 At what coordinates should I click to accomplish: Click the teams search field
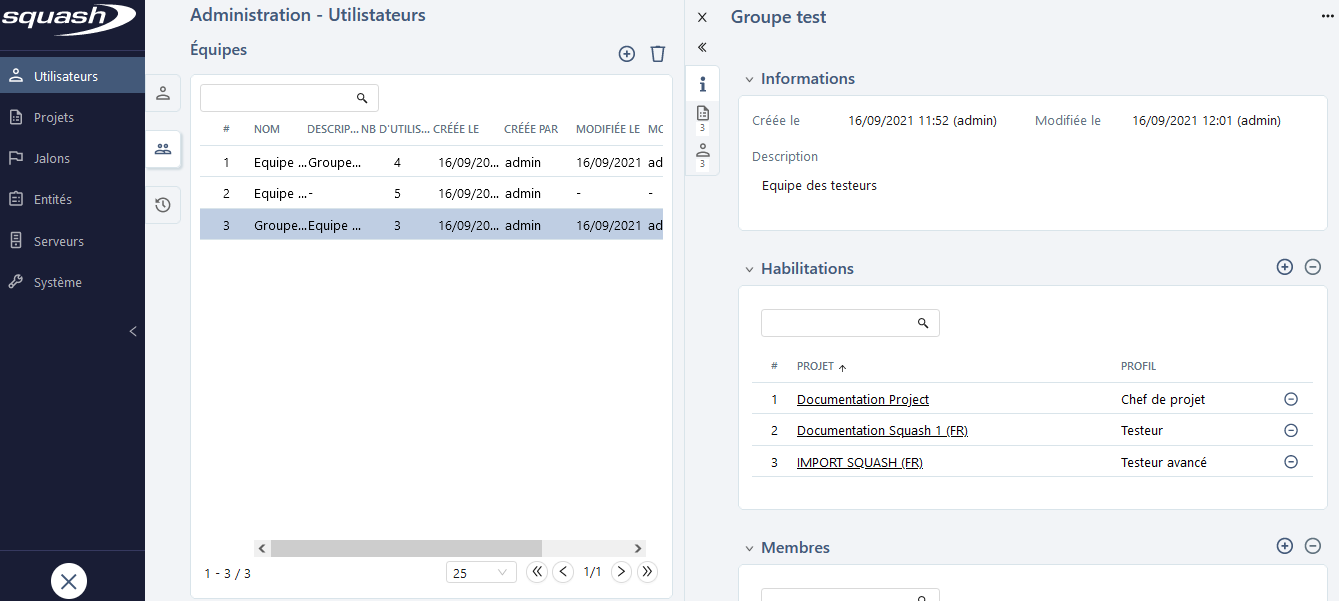point(280,97)
